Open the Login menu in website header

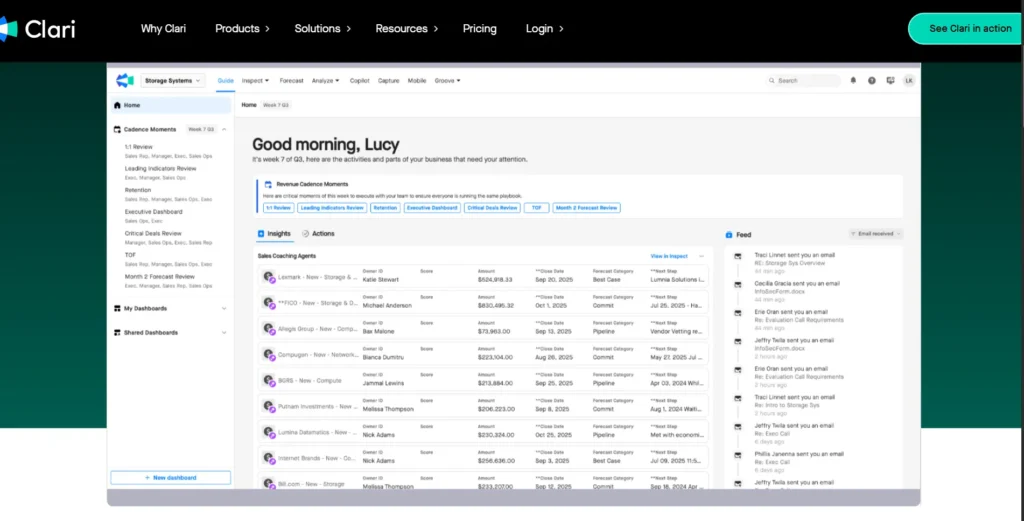[545, 29]
